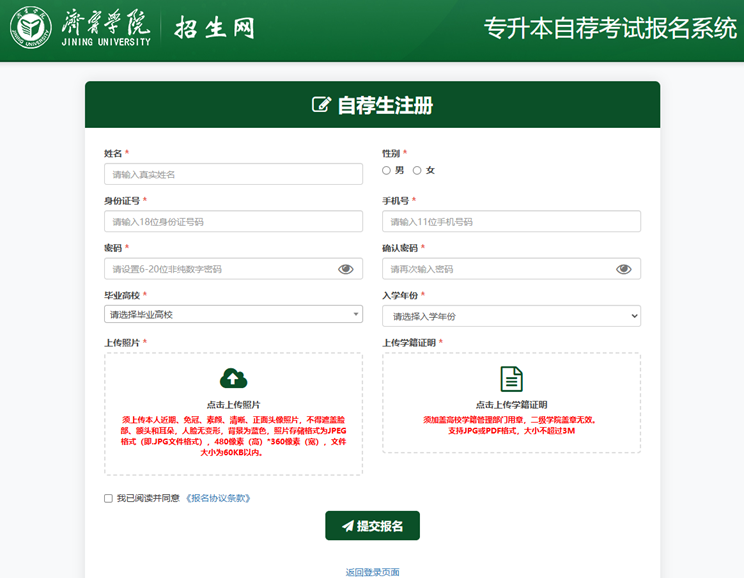Select the 女 radio button
The height and width of the screenshot is (578, 744).
[417, 171]
